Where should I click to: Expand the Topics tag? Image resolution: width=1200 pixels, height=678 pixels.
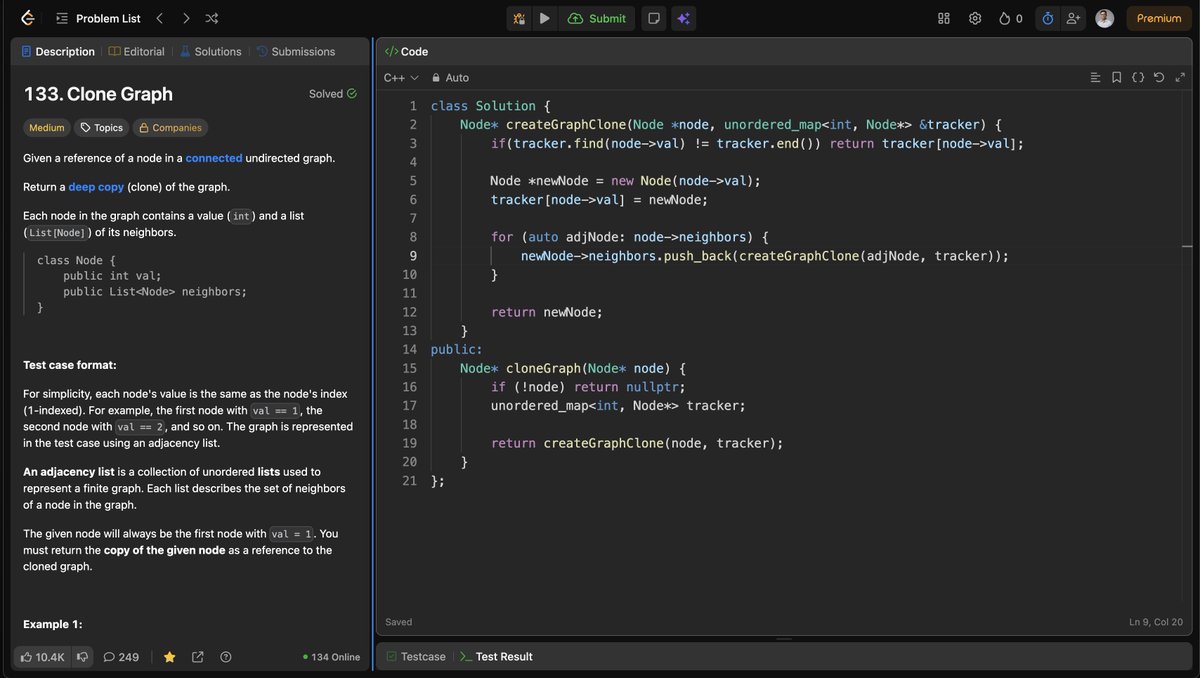[101, 127]
